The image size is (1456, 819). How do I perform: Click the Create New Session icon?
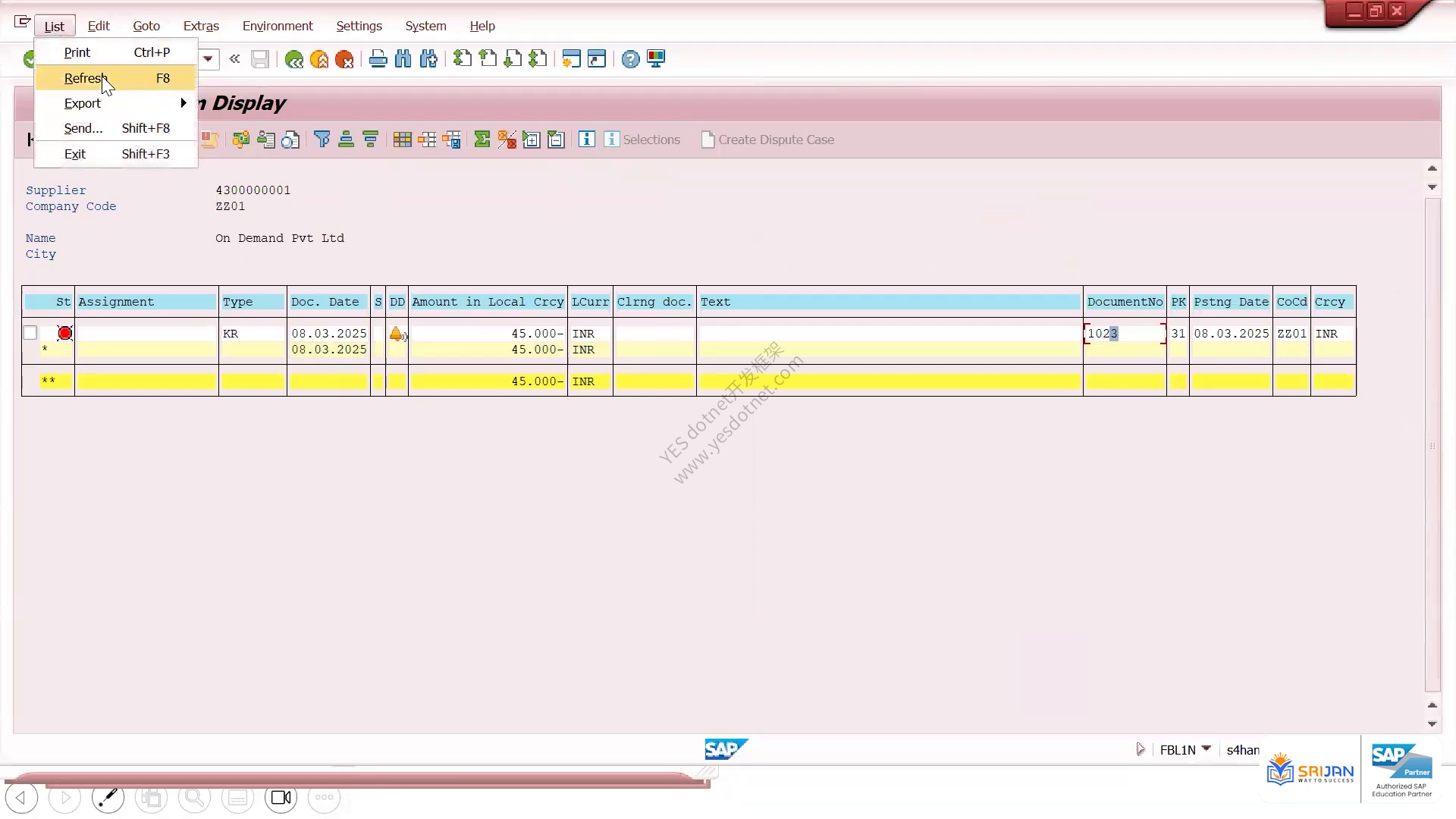571,59
